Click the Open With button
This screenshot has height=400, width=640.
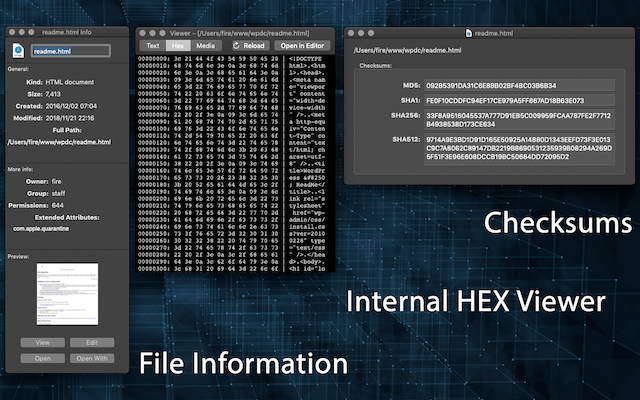(92, 358)
